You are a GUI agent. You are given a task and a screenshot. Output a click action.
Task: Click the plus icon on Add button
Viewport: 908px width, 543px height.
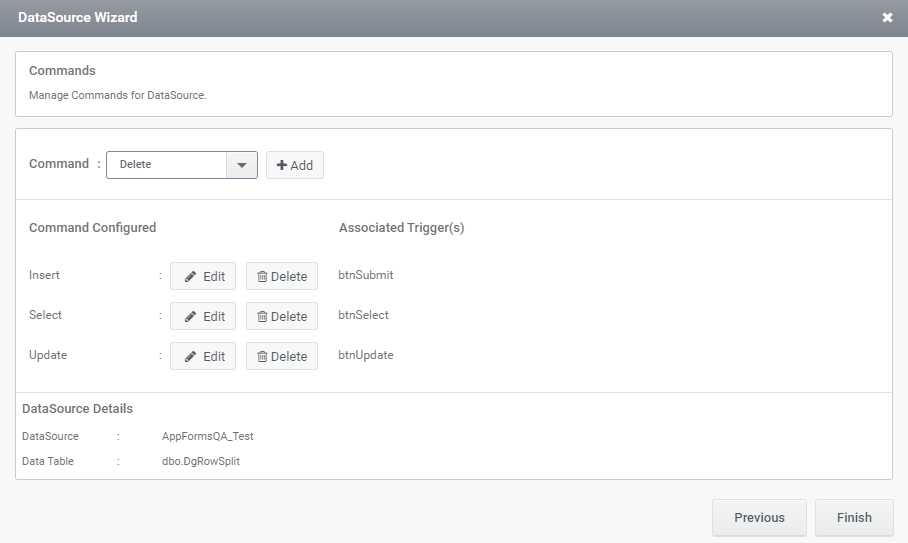pos(282,165)
